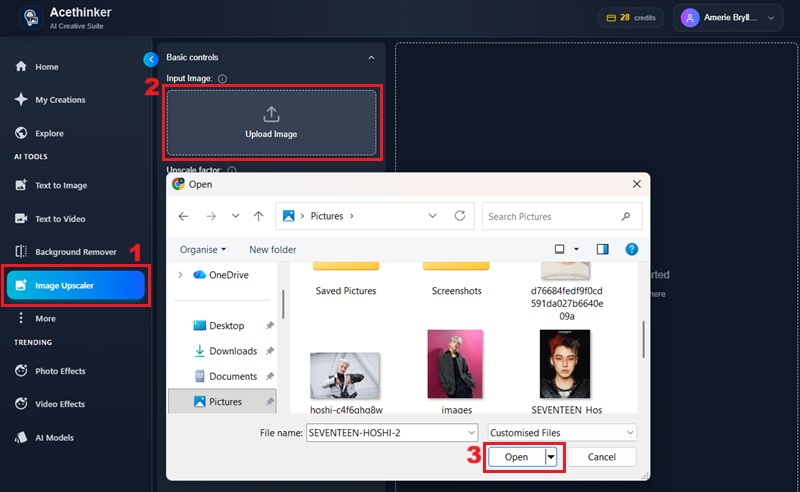Expand the OneDrive tree node
This screenshot has width=800, height=492.
coord(180,275)
